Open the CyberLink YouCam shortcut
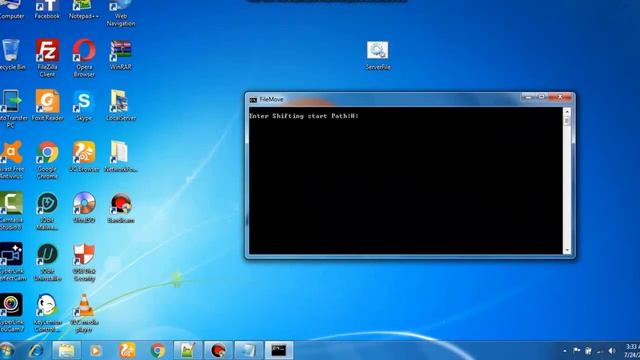 [11, 313]
